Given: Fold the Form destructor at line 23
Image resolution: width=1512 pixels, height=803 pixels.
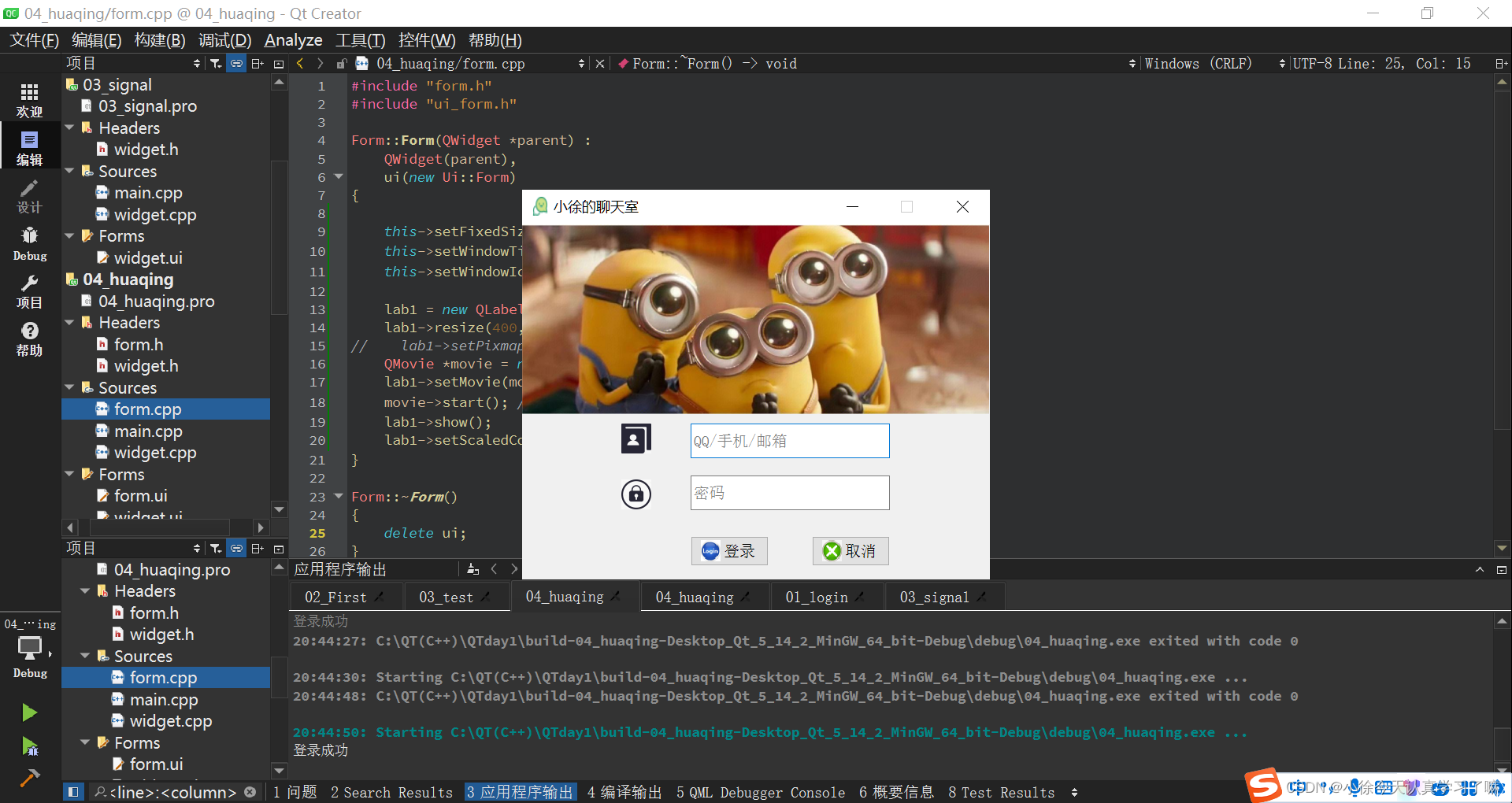Looking at the screenshot, I should pyautogui.click(x=339, y=497).
